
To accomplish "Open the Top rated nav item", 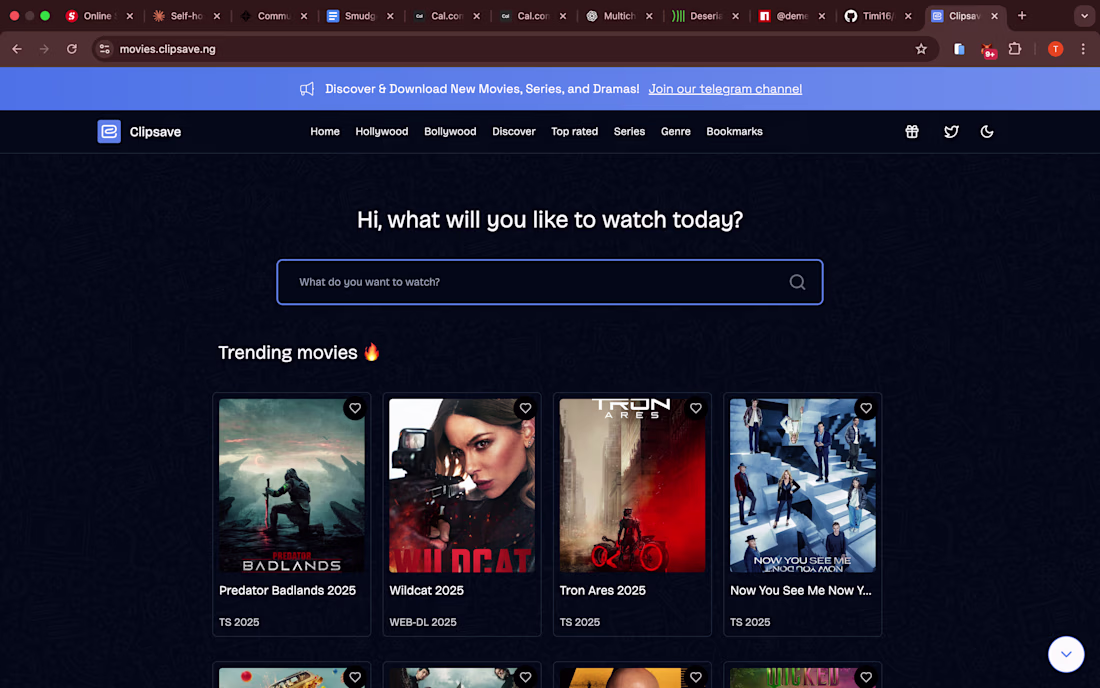I will point(575,131).
